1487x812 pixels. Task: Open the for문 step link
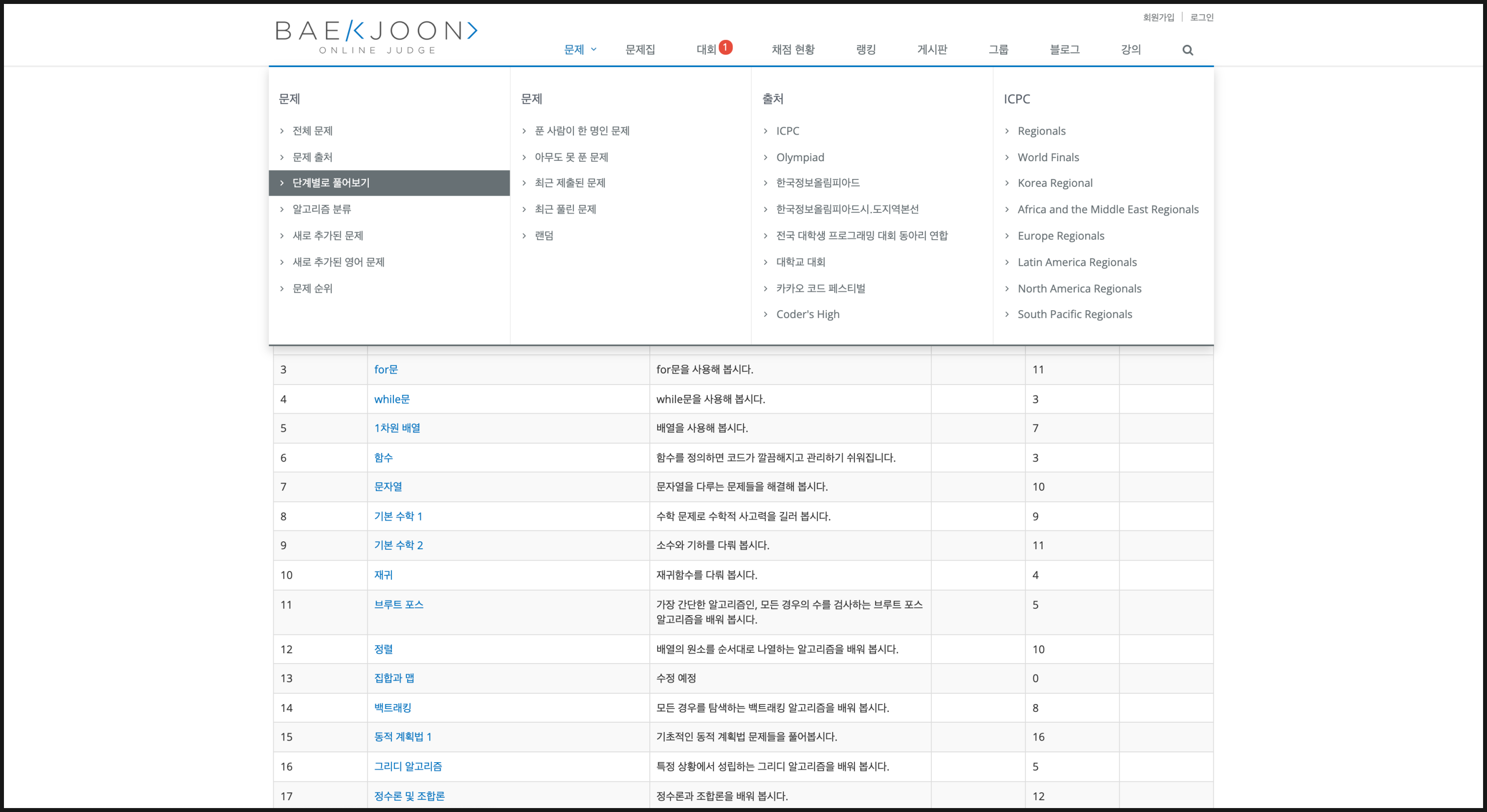(386, 369)
